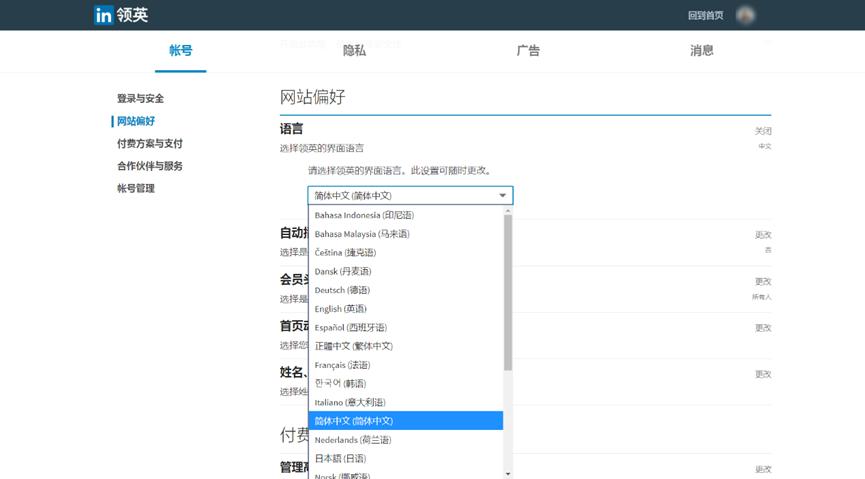Open 登录与安全 in the sidebar

[x=140, y=98]
